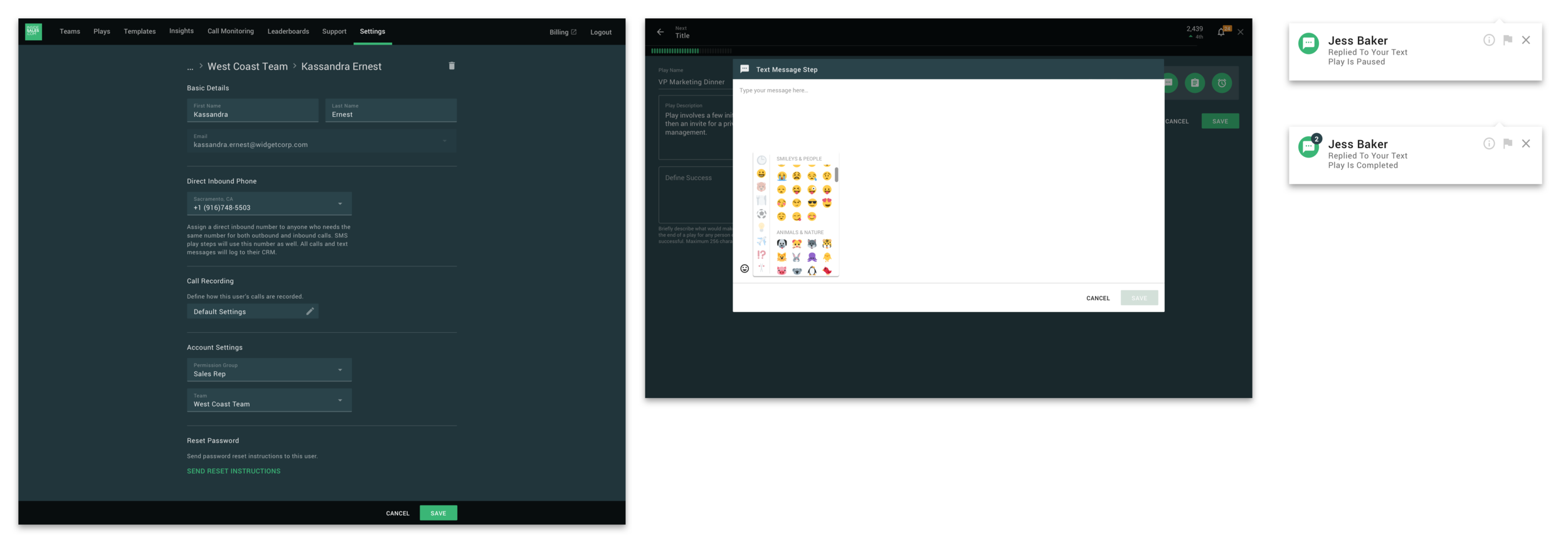Jump to travel airplane emoji category
The image size is (1568, 543).
pyautogui.click(x=761, y=241)
